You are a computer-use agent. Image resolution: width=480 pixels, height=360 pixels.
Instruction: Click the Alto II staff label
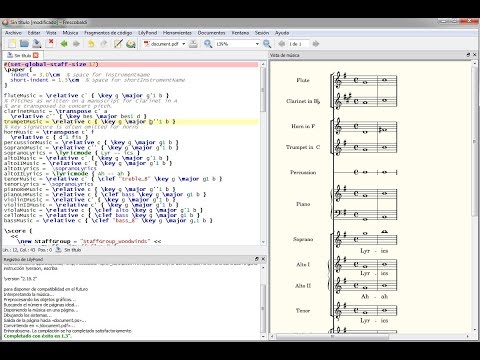(303, 286)
